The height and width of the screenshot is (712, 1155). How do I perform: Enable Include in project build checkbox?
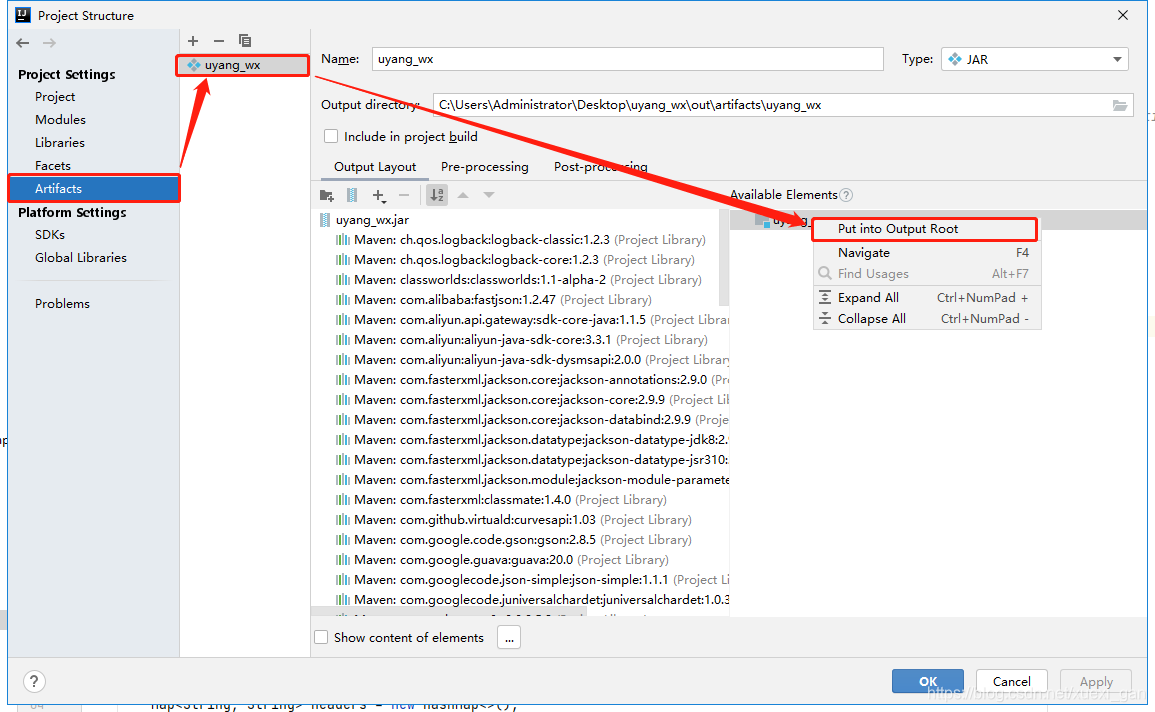coord(331,136)
